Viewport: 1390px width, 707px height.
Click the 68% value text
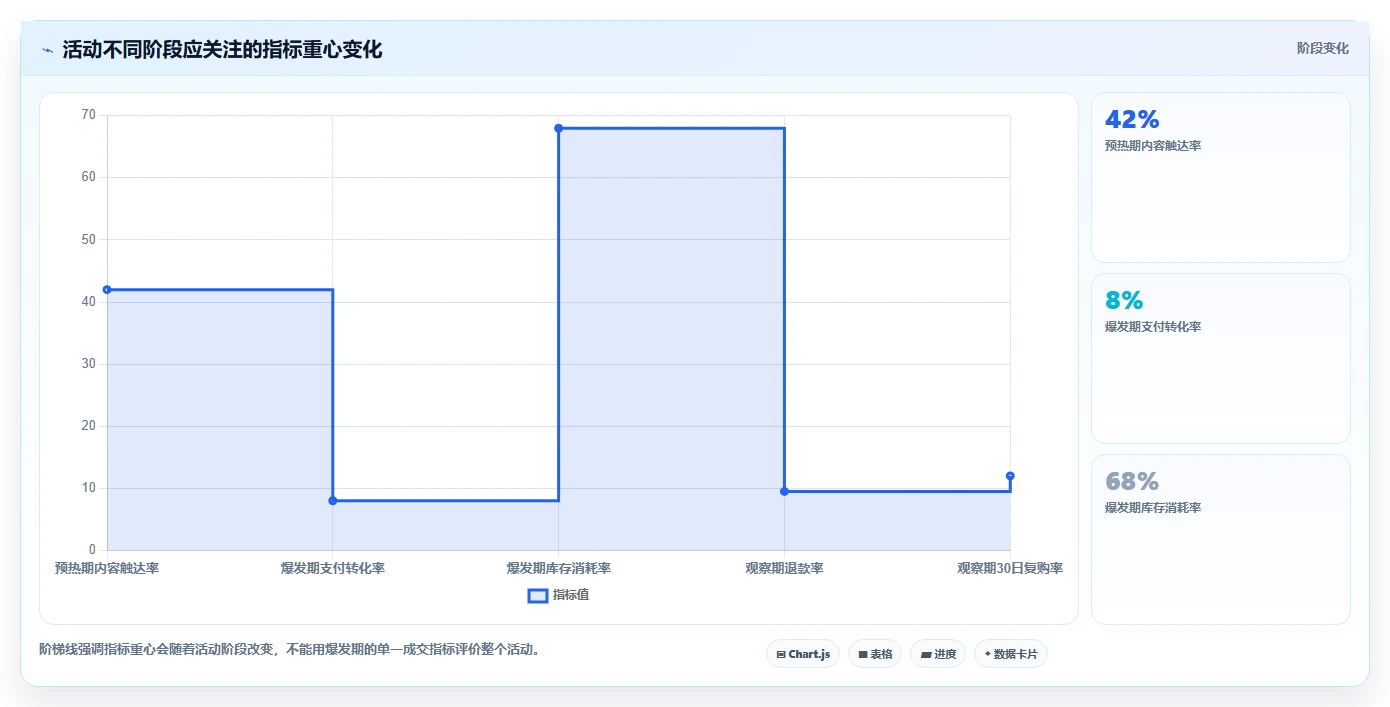point(1132,482)
